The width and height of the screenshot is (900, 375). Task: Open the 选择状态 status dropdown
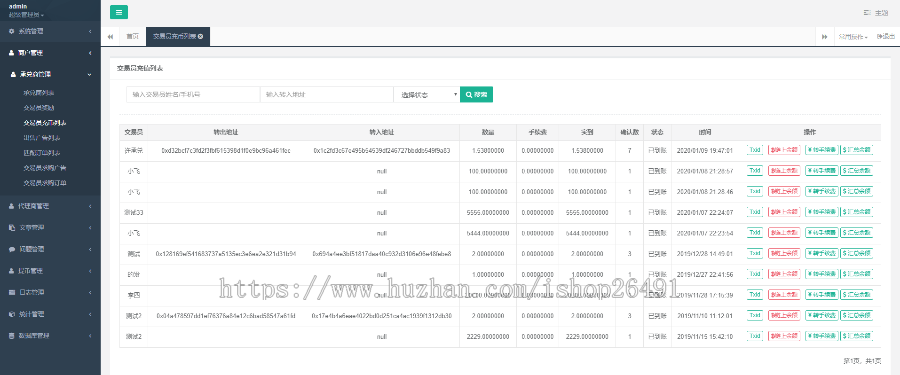point(426,95)
